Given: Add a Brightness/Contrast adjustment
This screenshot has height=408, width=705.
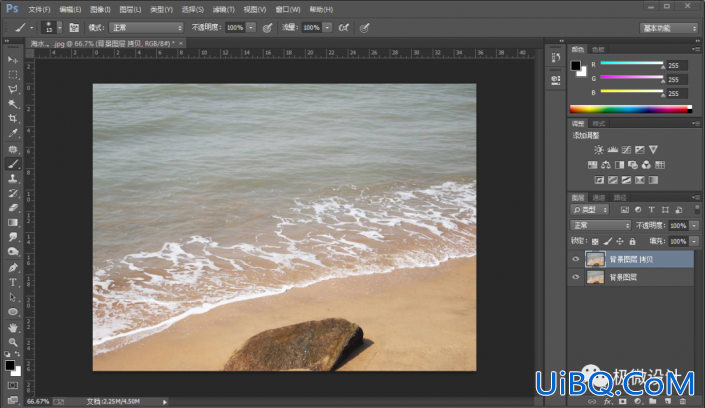Looking at the screenshot, I should (598, 150).
